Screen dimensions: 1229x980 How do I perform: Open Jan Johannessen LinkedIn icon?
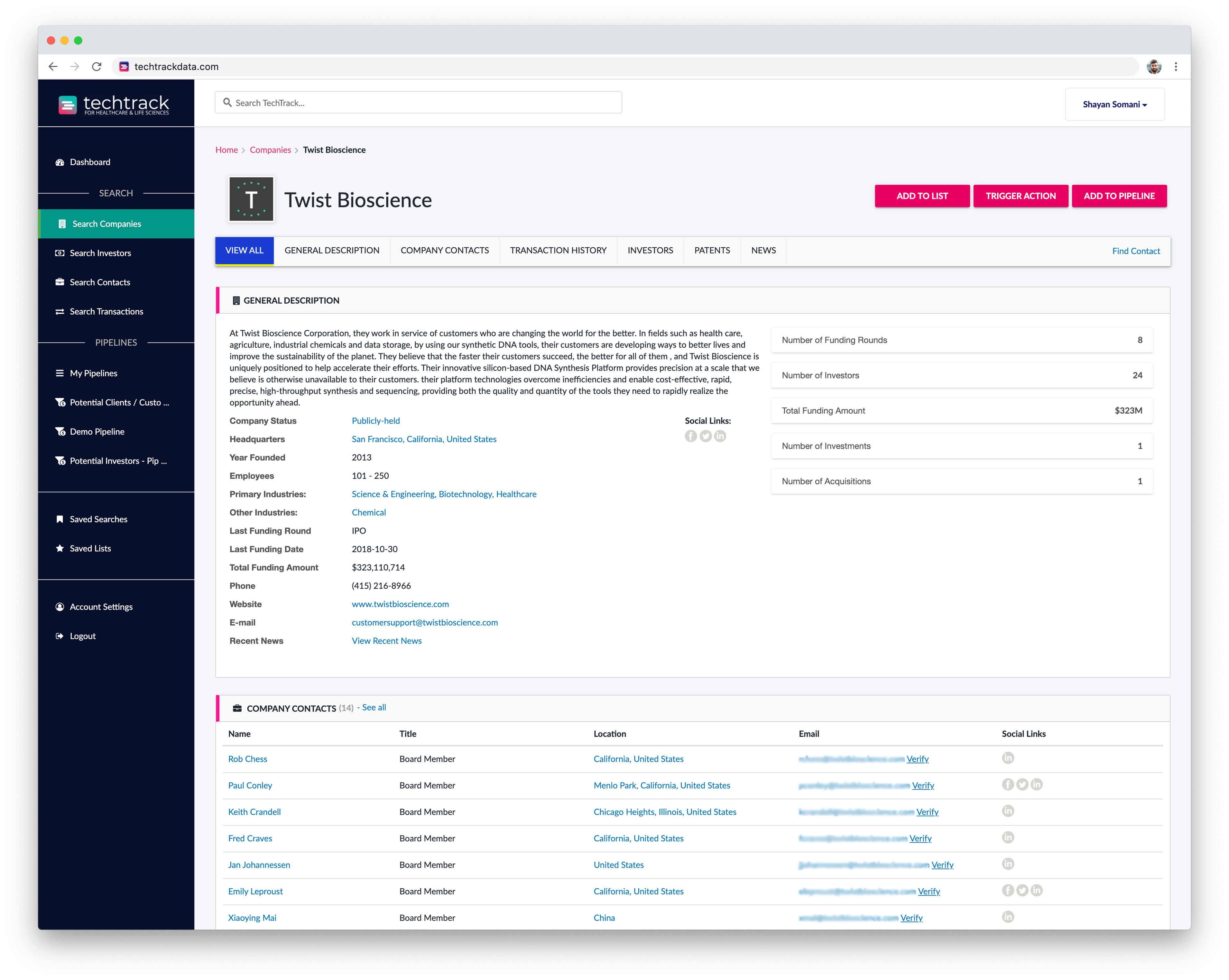pyautogui.click(x=1008, y=864)
